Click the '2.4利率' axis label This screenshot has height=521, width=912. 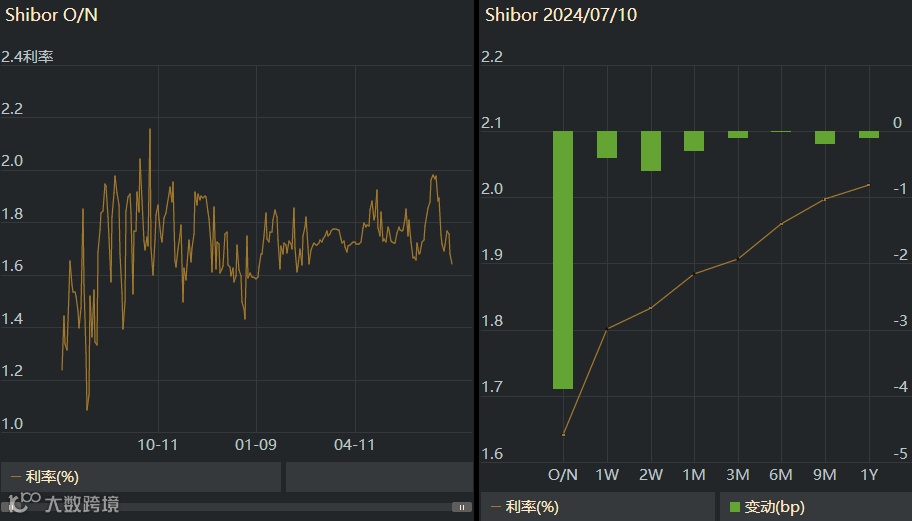[x=27, y=56]
